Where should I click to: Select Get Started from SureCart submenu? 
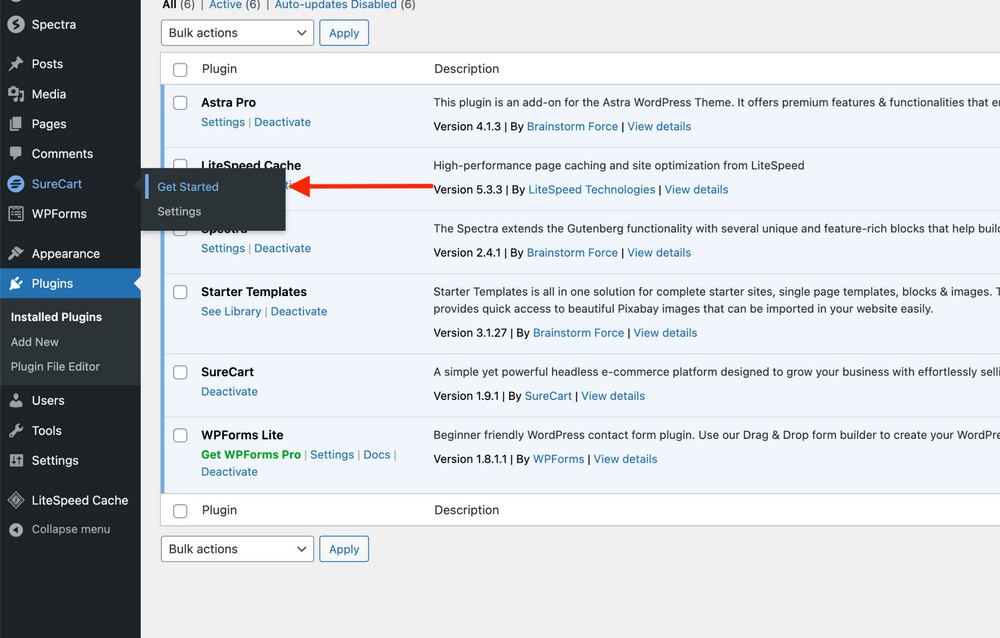pyautogui.click(x=187, y=186)
